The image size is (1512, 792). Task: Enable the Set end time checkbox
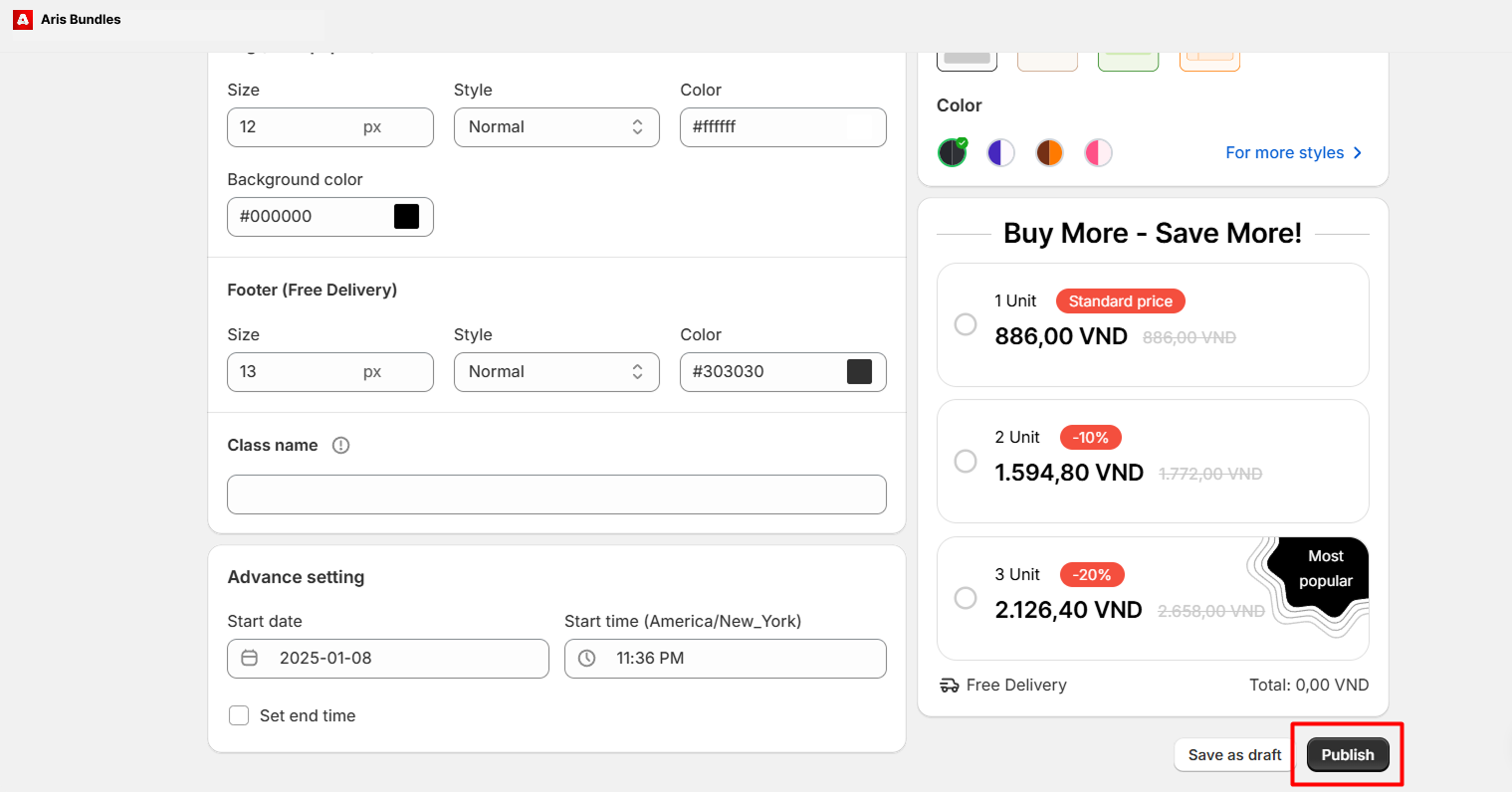click(239, 715)
